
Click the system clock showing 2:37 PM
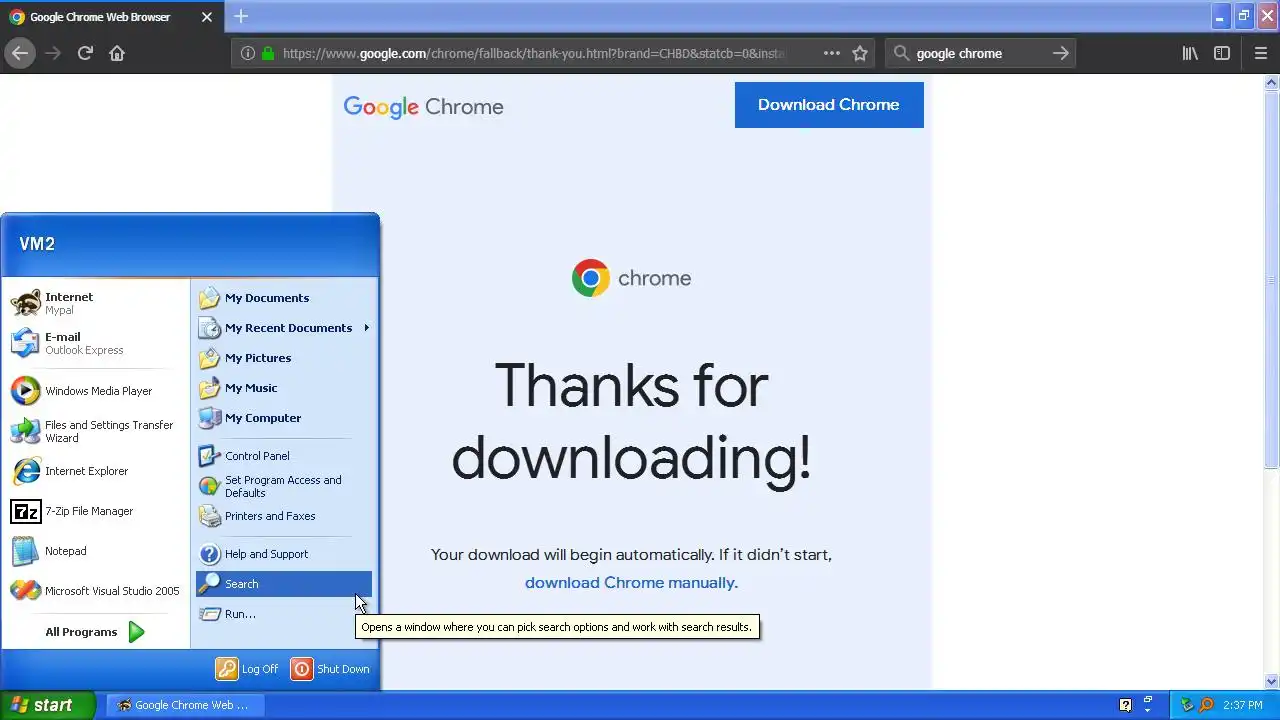coord(1243,705)
